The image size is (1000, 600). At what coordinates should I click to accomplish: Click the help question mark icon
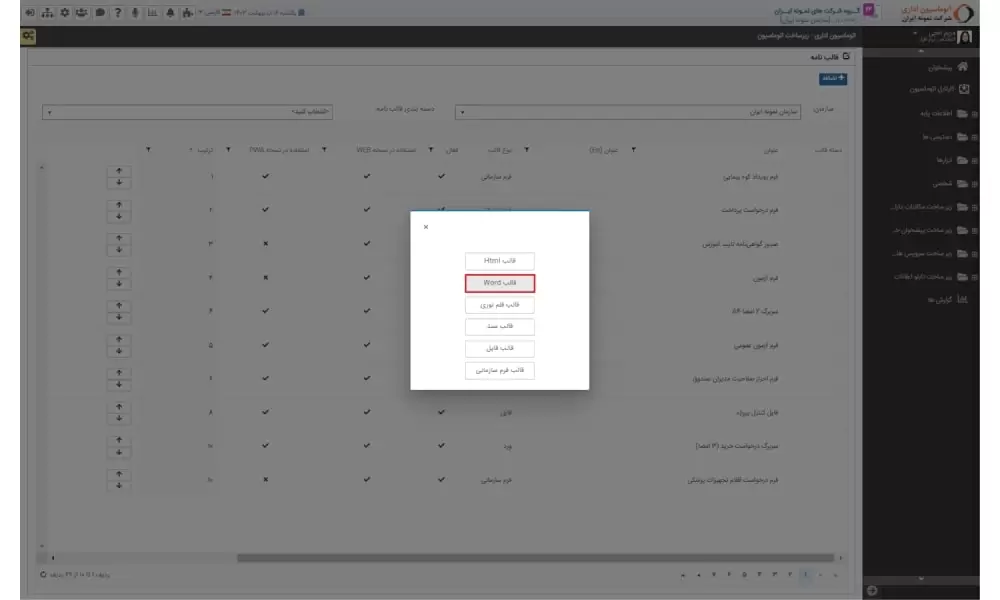tap(118, 13)
